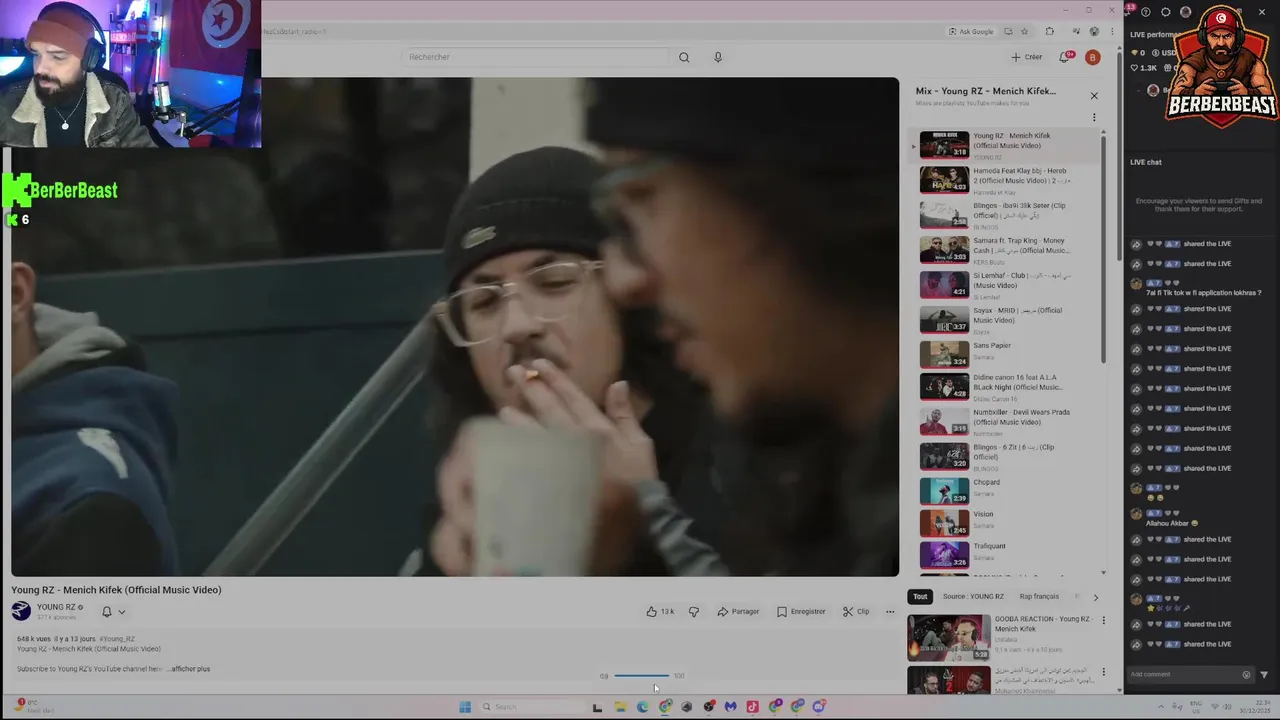Open TikTok Live Studio from the taskbar

point(752,707)
